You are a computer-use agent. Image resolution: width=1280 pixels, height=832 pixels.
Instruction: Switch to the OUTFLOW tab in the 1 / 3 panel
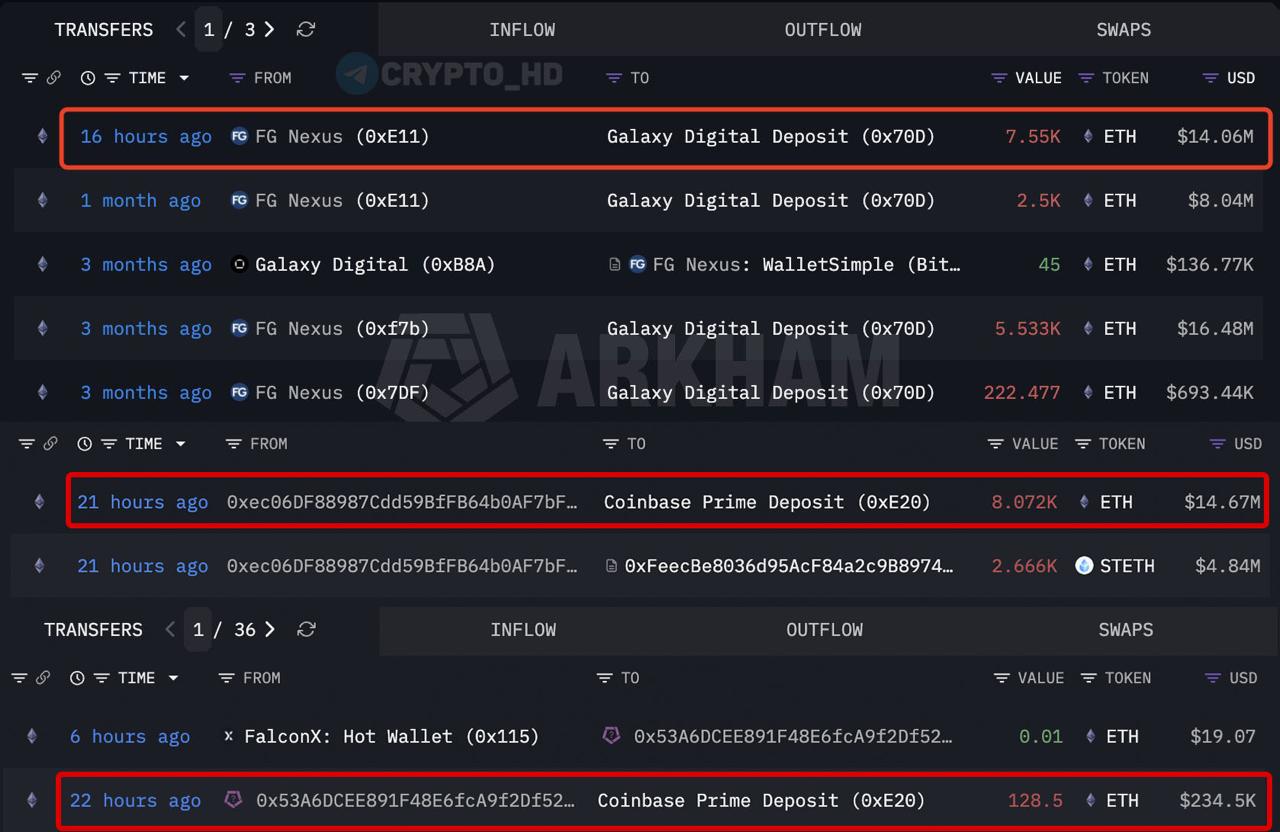(823, 29)
